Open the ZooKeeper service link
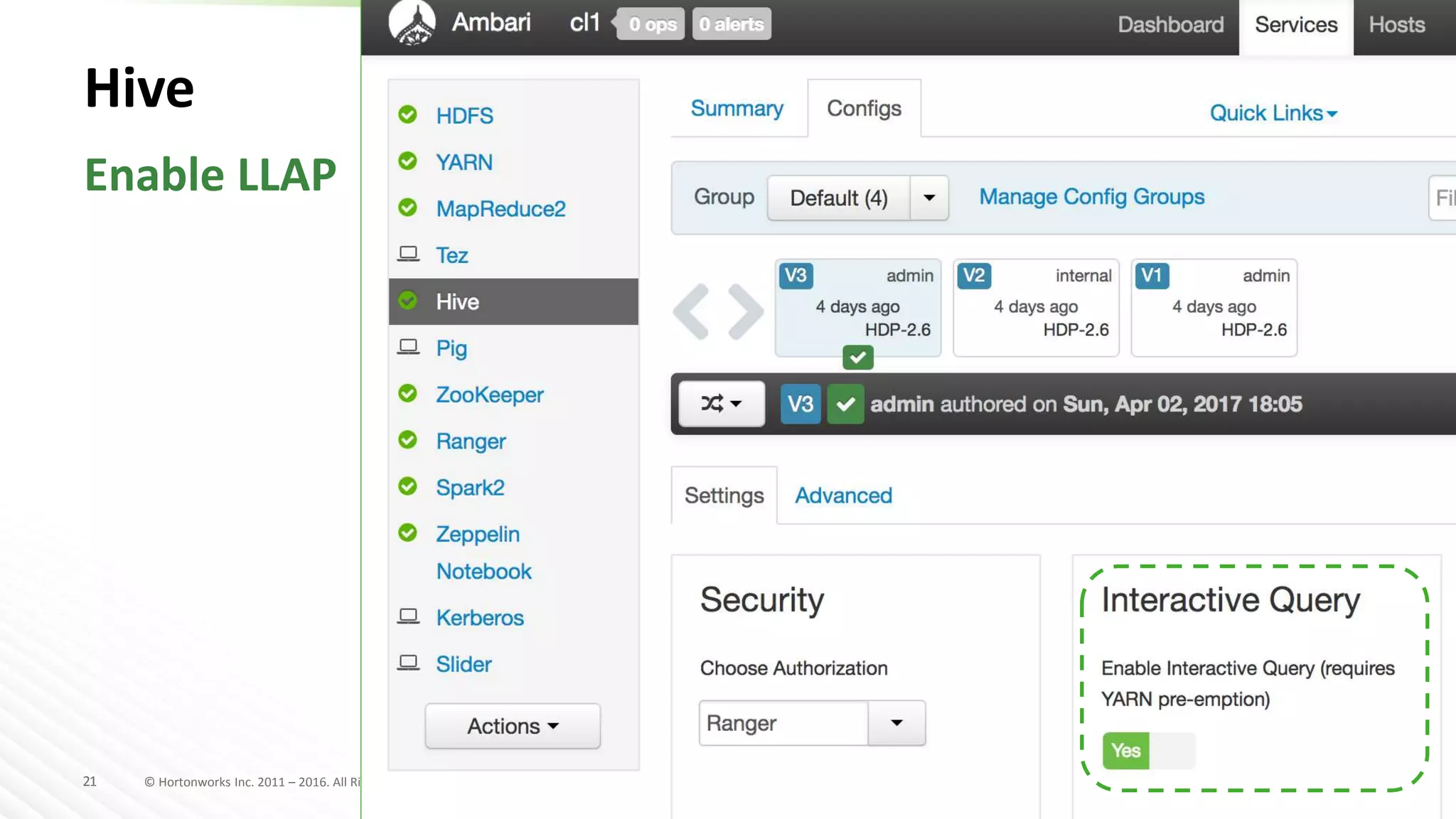1456x819 pixels. click(489, 395)
